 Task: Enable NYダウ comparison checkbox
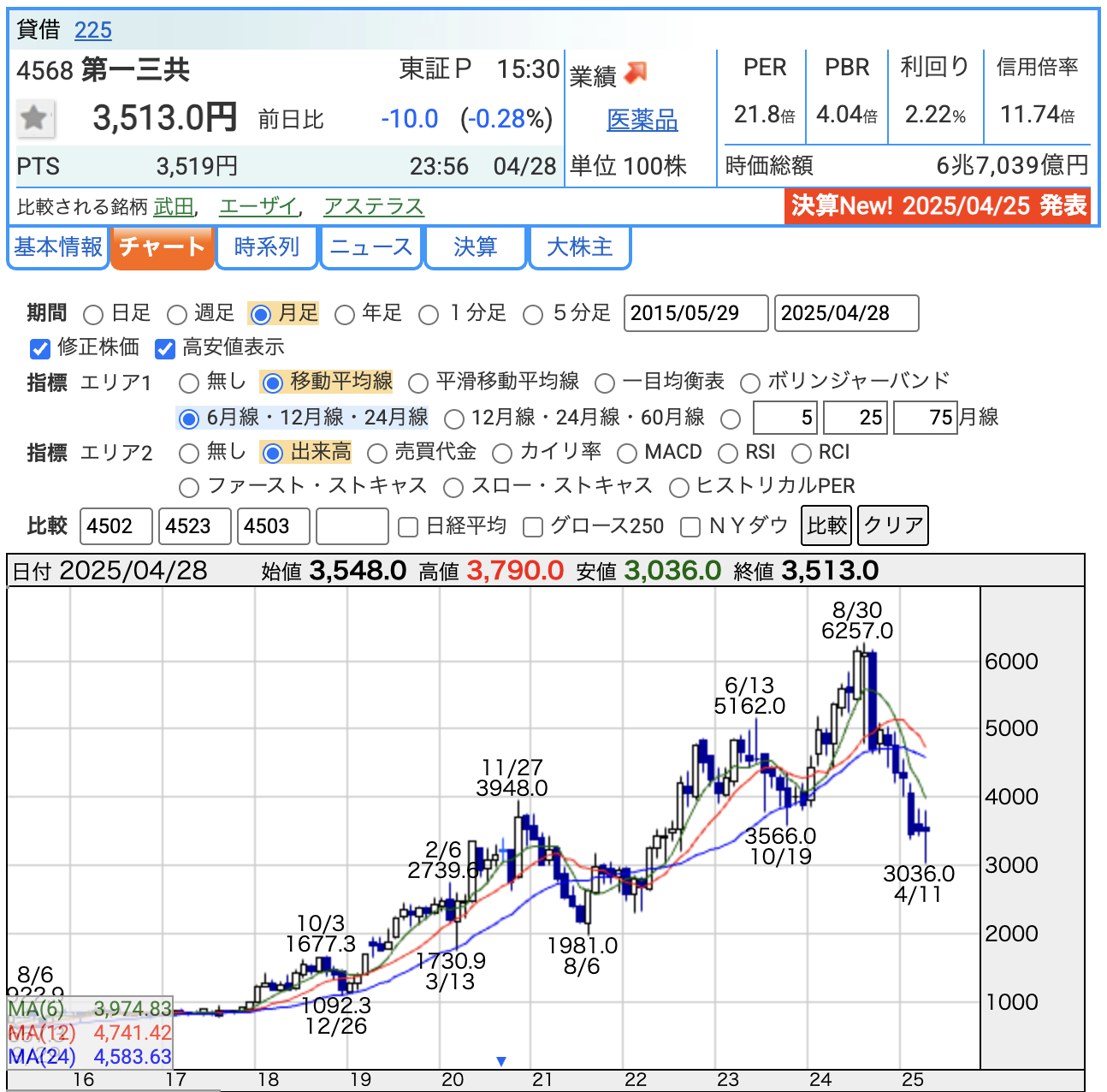[690, 527]
